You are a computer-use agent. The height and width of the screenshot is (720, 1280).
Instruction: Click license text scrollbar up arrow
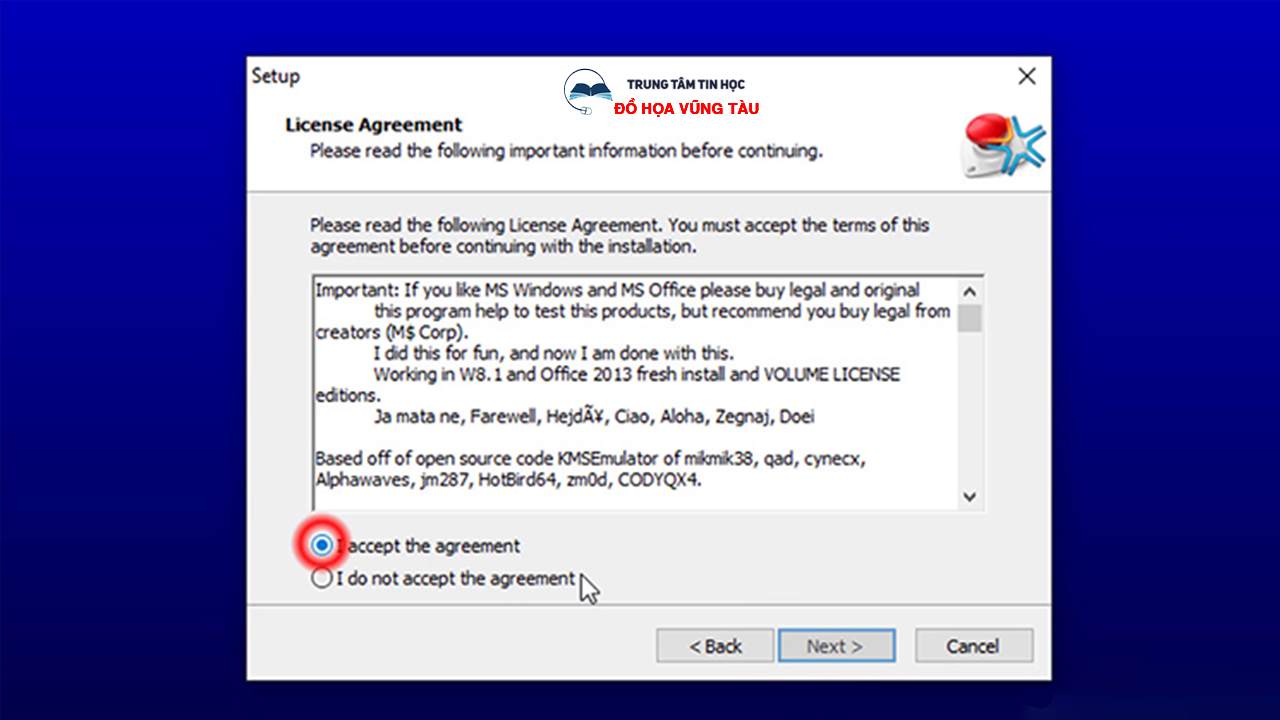tap(969, 291)
